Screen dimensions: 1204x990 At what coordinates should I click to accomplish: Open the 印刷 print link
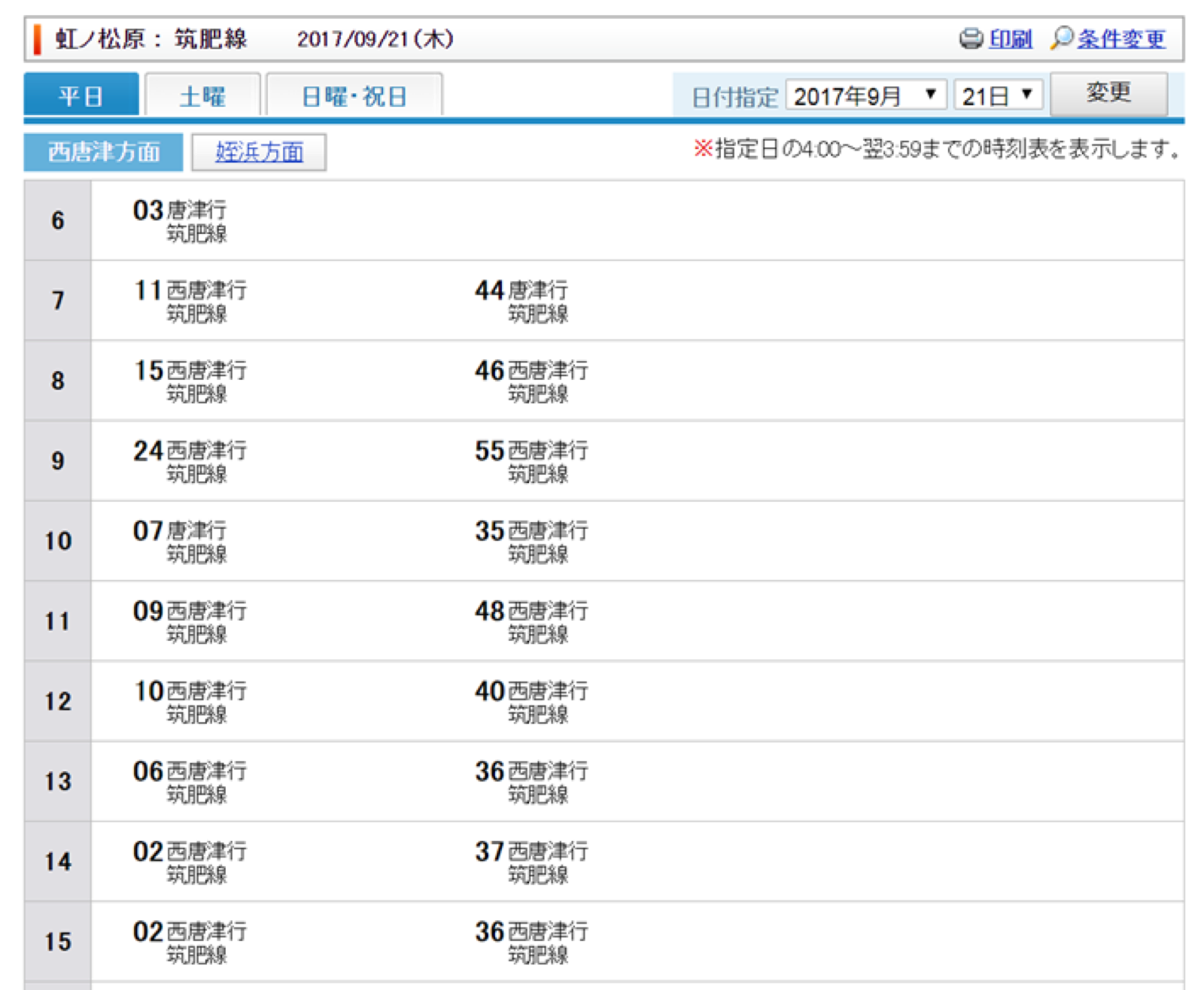[1010, 38]
